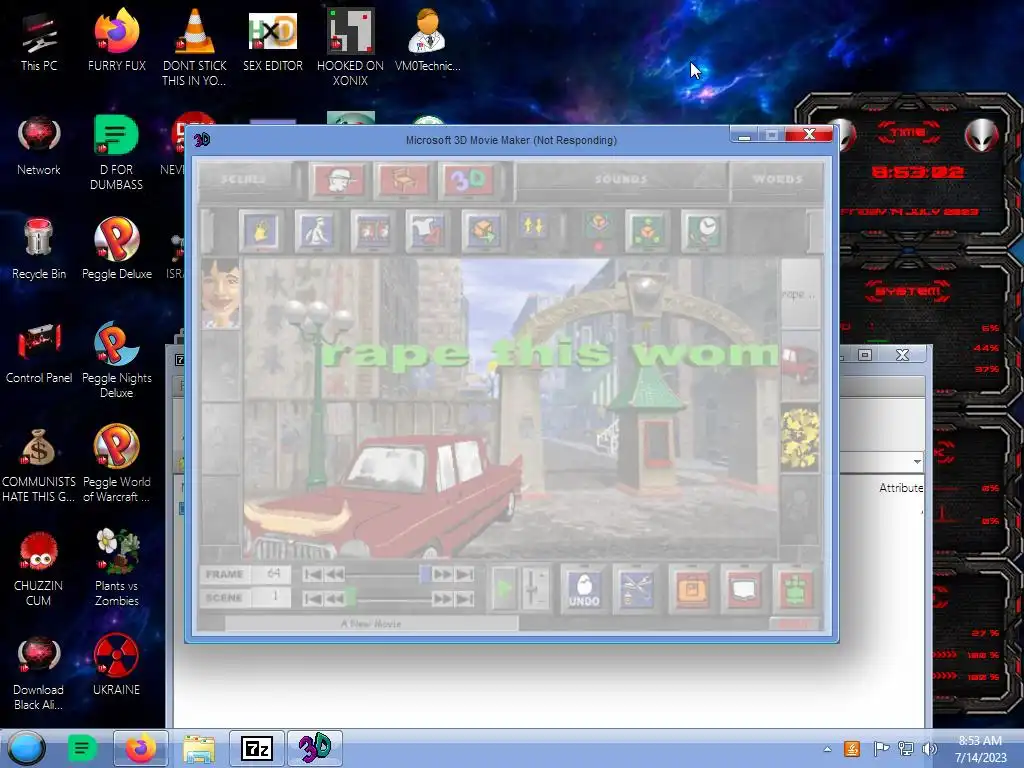This screenshot has height=768, width=1024.
Task: Select the clock timing tool
Action: 703,231
